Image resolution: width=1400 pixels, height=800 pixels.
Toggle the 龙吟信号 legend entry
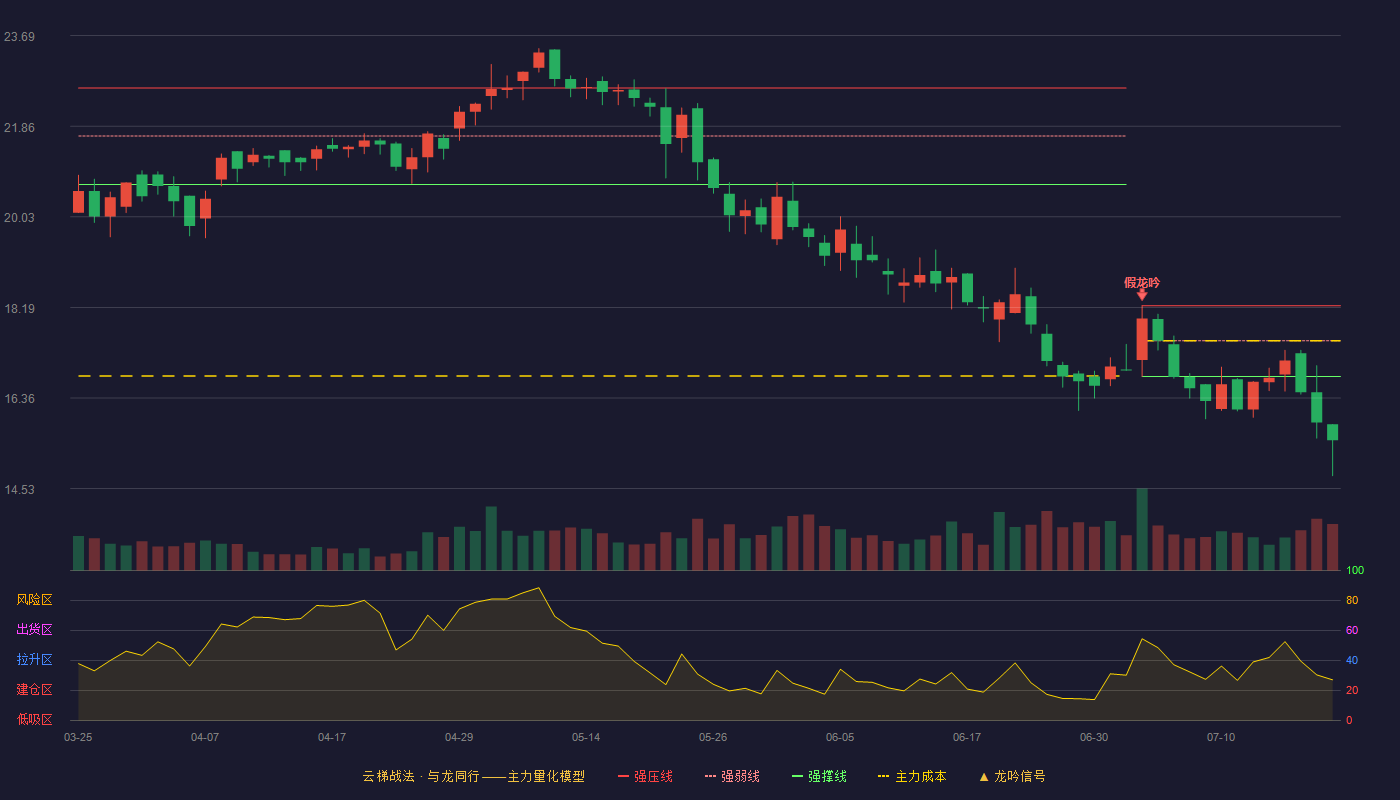coord(1012,776)
